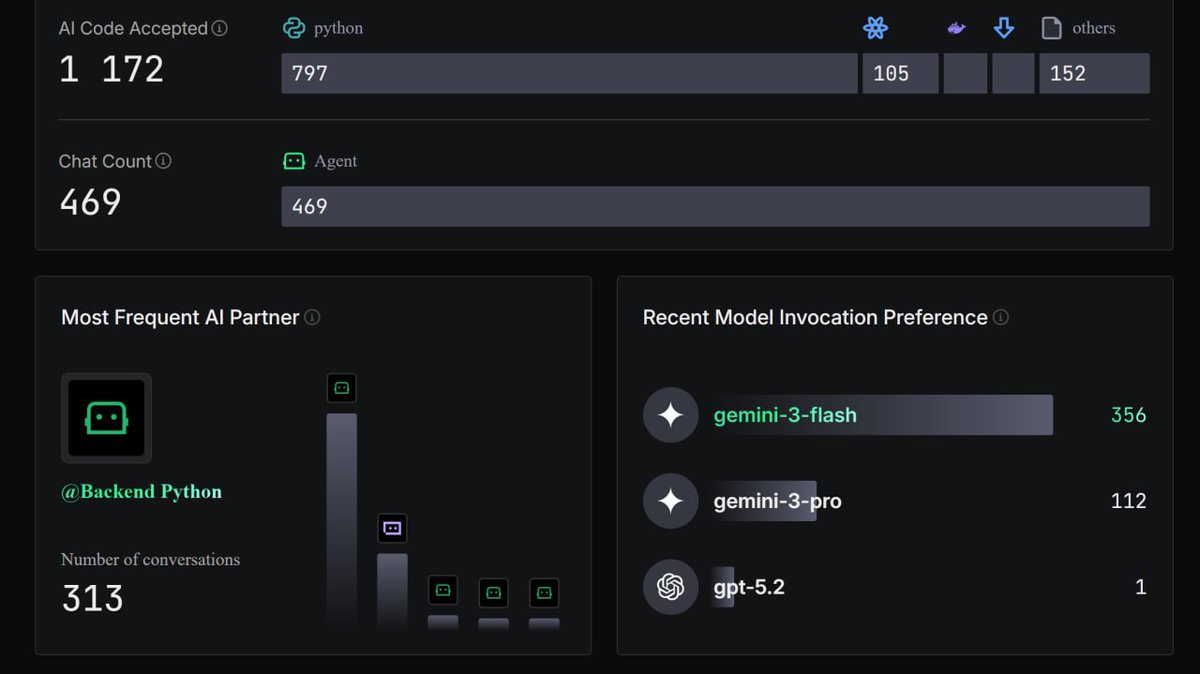
Task: Click the blue down-arrow language icon
Action: [x=1004, y=28]
